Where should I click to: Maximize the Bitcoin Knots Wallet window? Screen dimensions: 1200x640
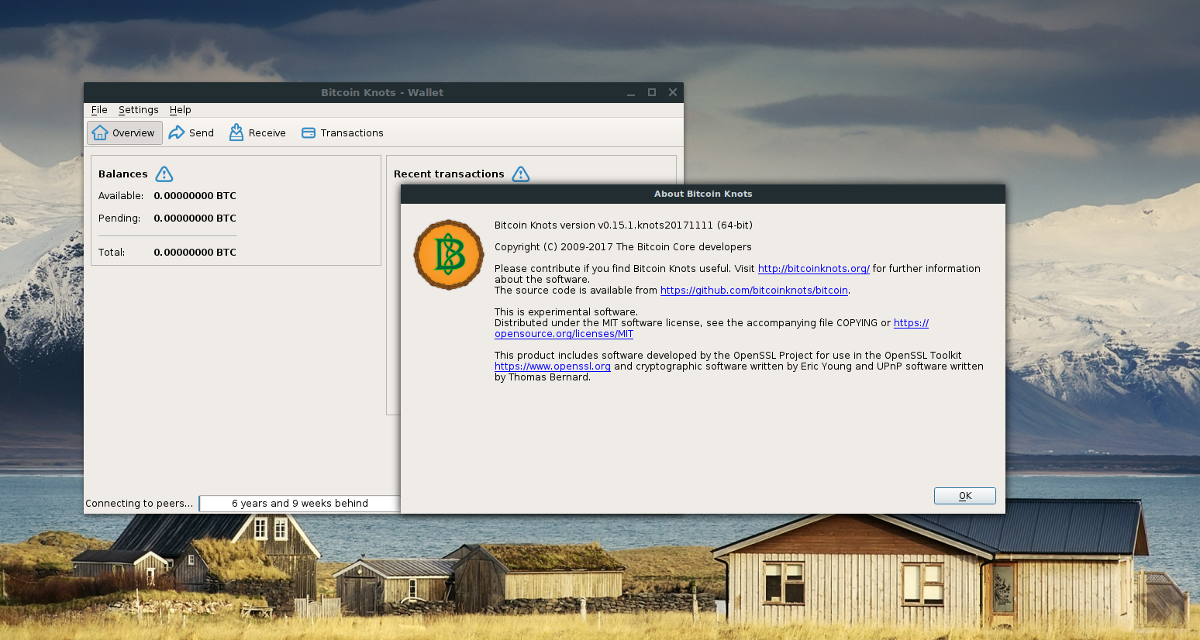(x=652, y=92)
